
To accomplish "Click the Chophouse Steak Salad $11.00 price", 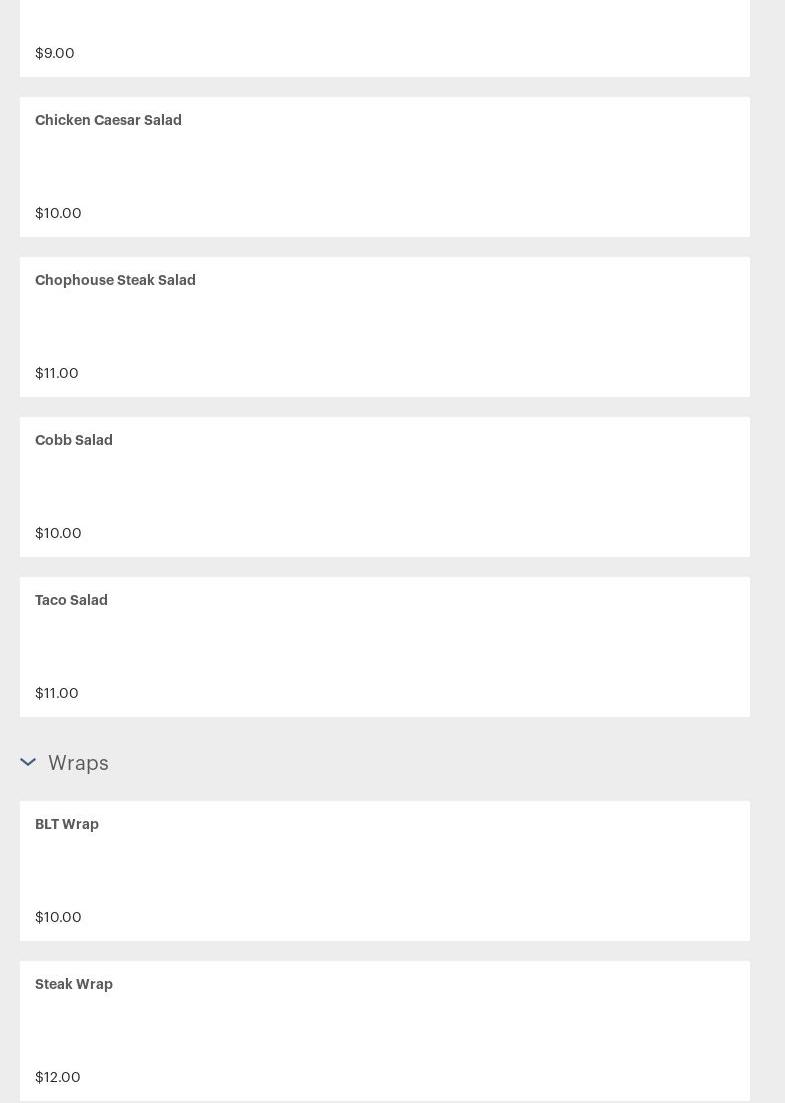I will [x=57, y=373].
